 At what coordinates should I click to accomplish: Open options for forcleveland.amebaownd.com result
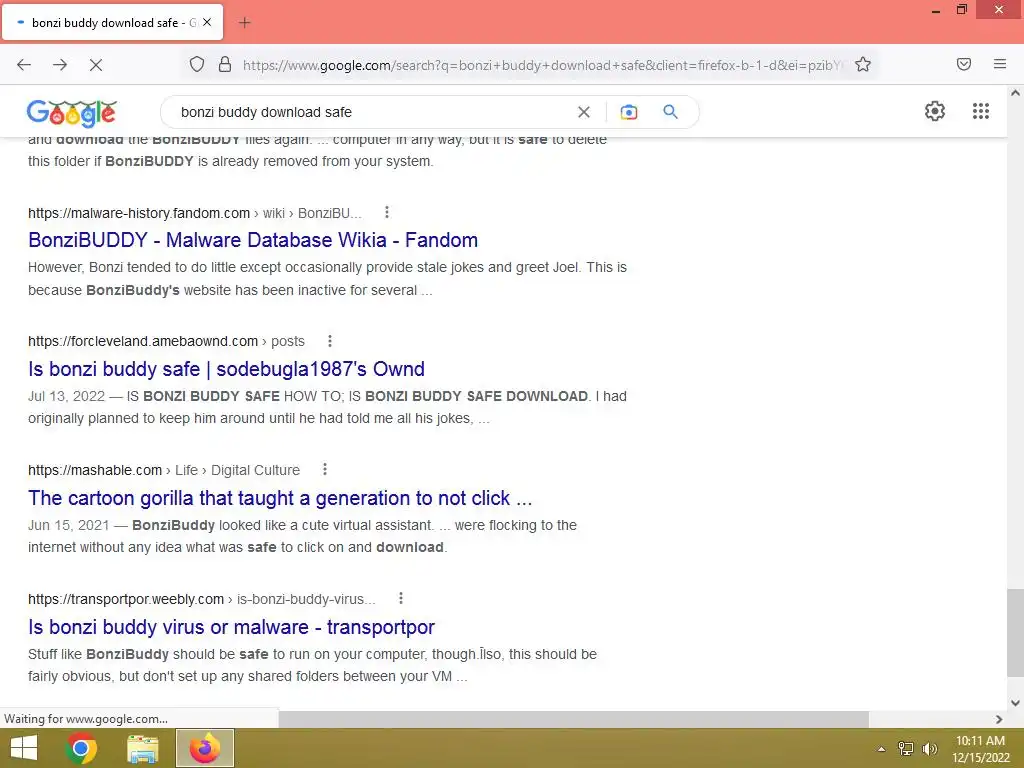[330, 341]
